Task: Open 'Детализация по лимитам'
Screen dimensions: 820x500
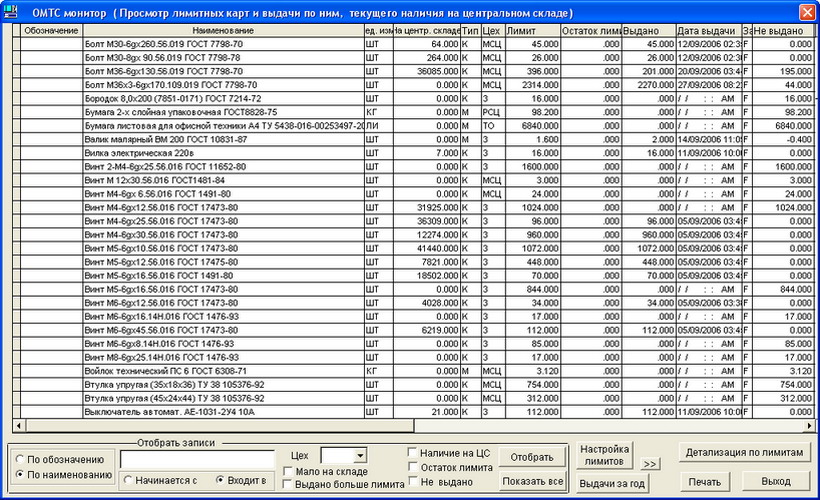Action: click(x=745, y=453)
